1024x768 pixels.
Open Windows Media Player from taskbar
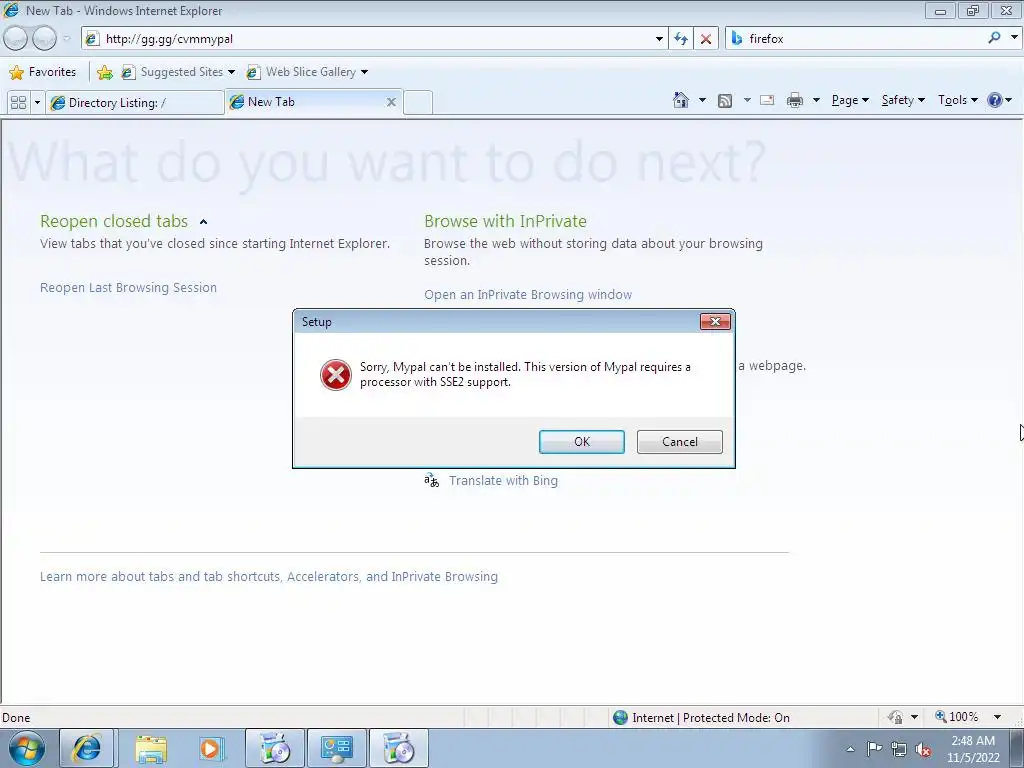(x=211, y=749)
